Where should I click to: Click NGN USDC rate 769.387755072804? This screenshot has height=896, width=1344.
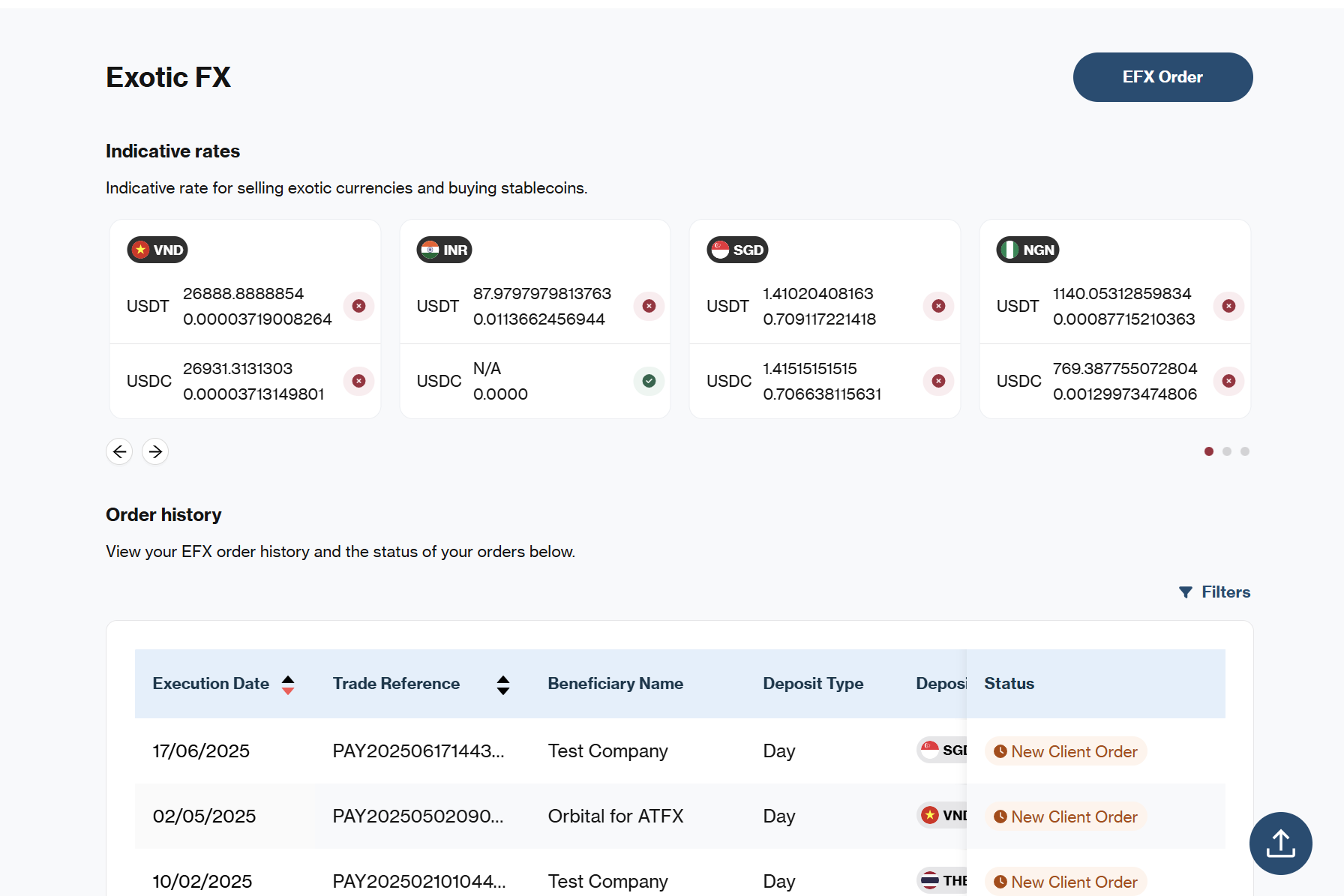tap(1125, 369)
